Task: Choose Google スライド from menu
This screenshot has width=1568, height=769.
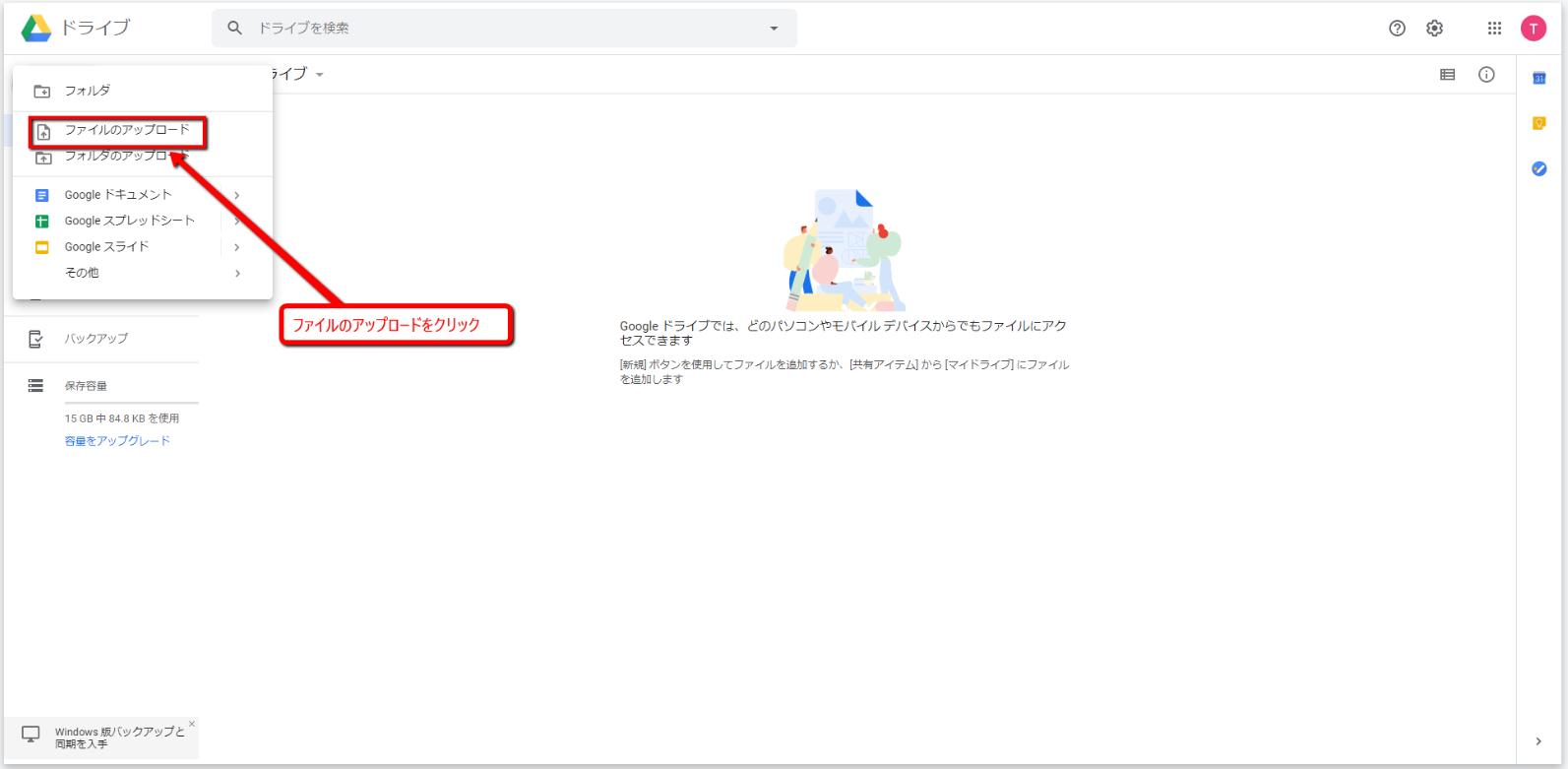Action: pyautogui.click(x=106, y=247)
